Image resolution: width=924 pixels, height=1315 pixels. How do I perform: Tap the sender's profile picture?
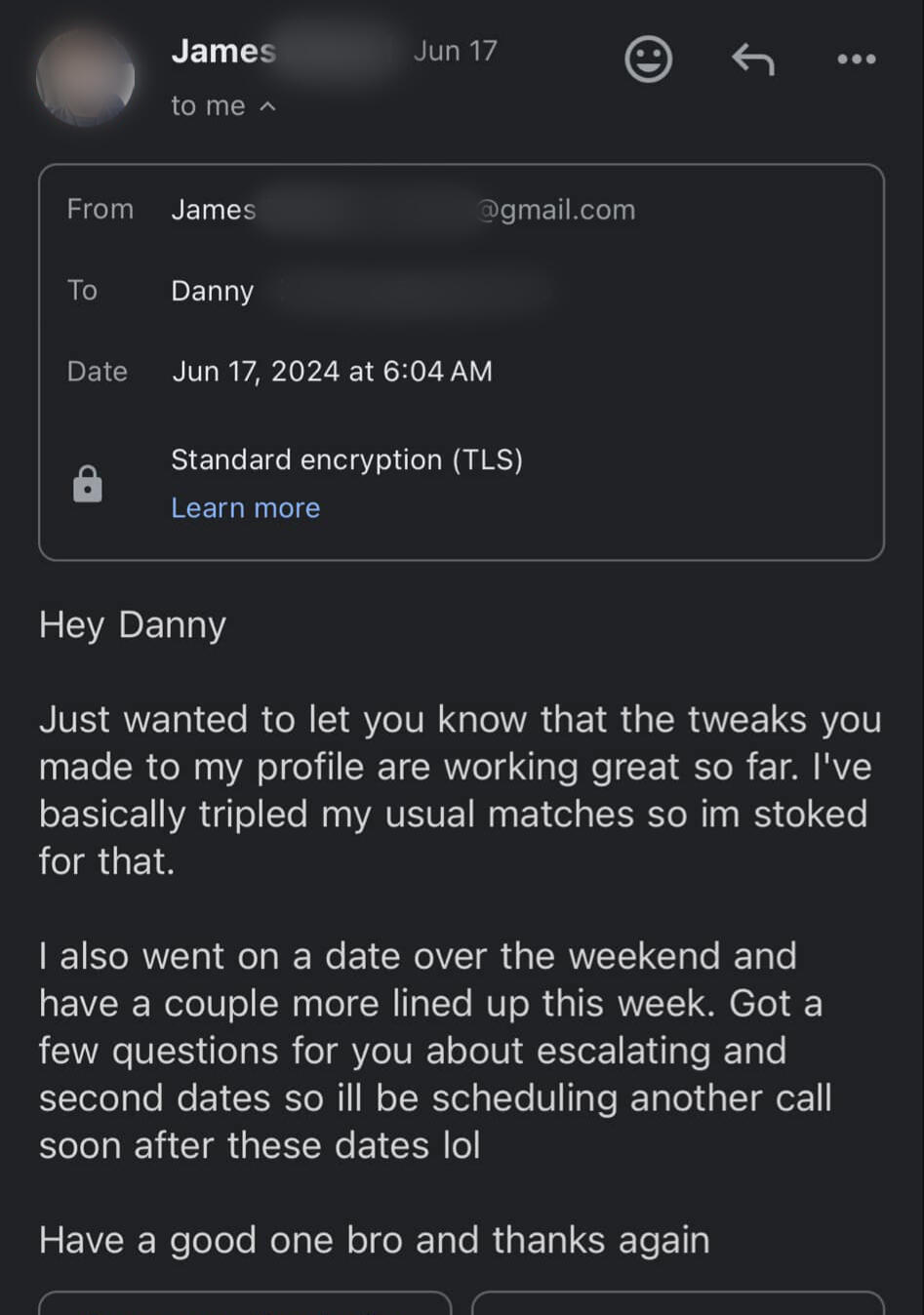tap(86, 77)
